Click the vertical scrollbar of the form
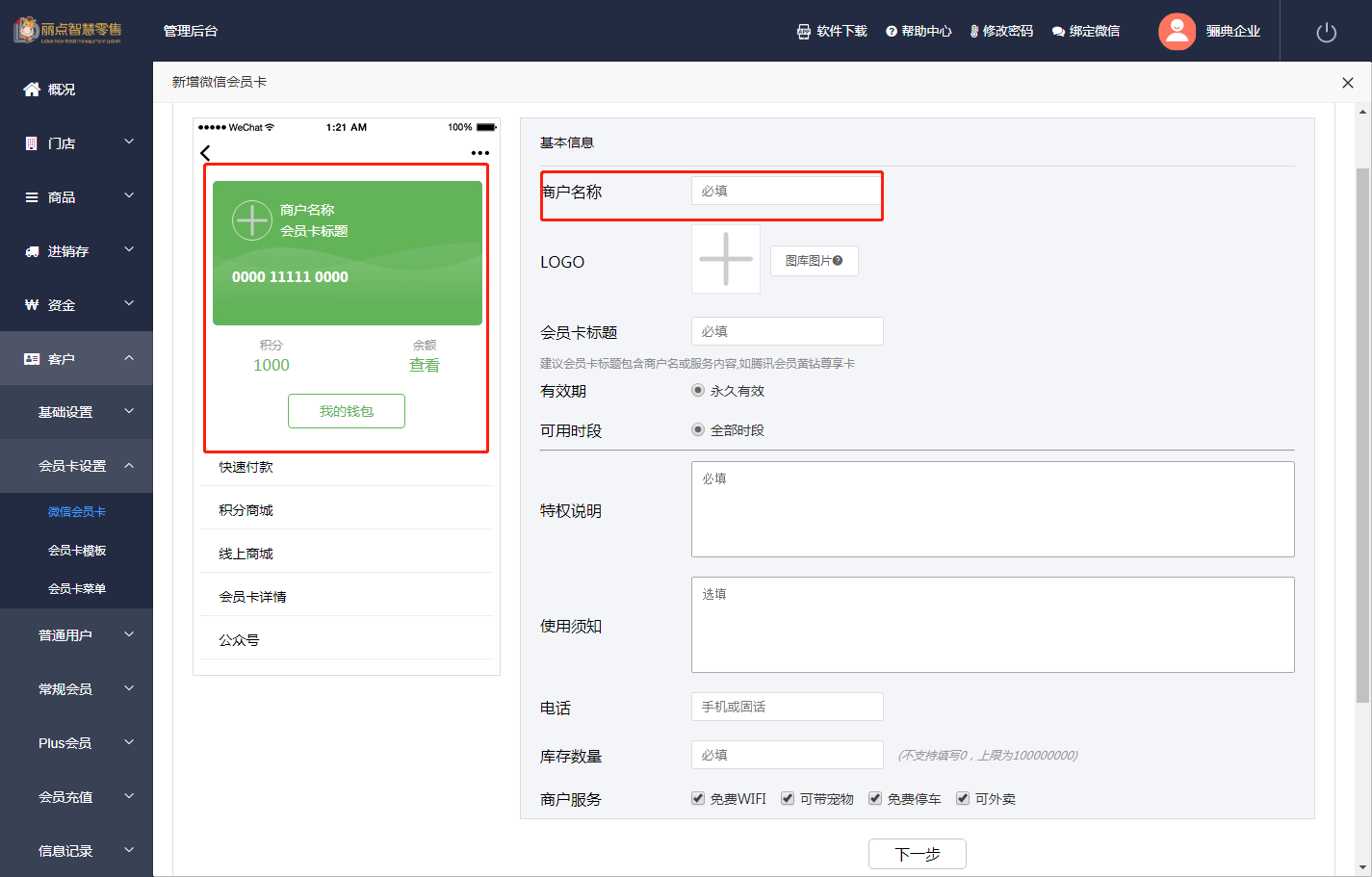The image size is (1372, 877). [1362, 435]
